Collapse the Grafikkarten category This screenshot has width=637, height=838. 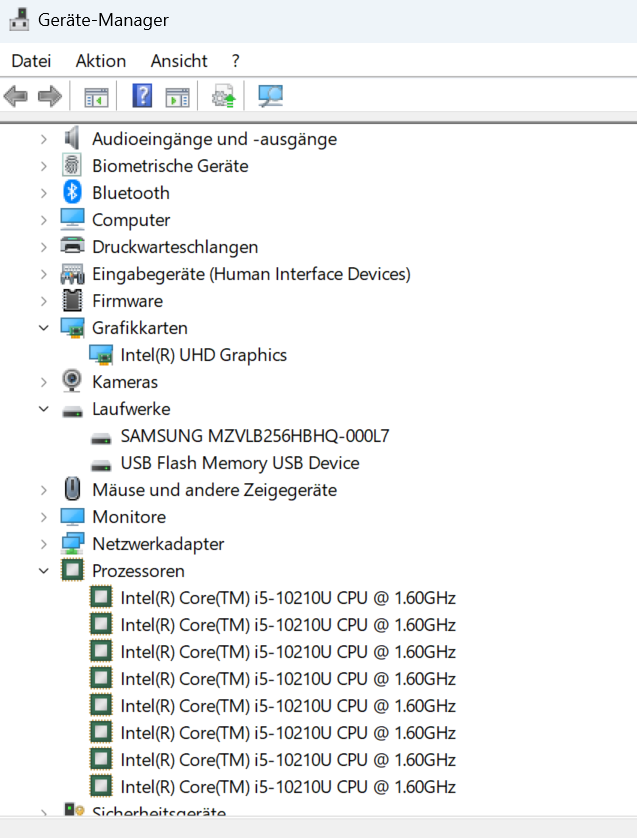pos(43,328)
